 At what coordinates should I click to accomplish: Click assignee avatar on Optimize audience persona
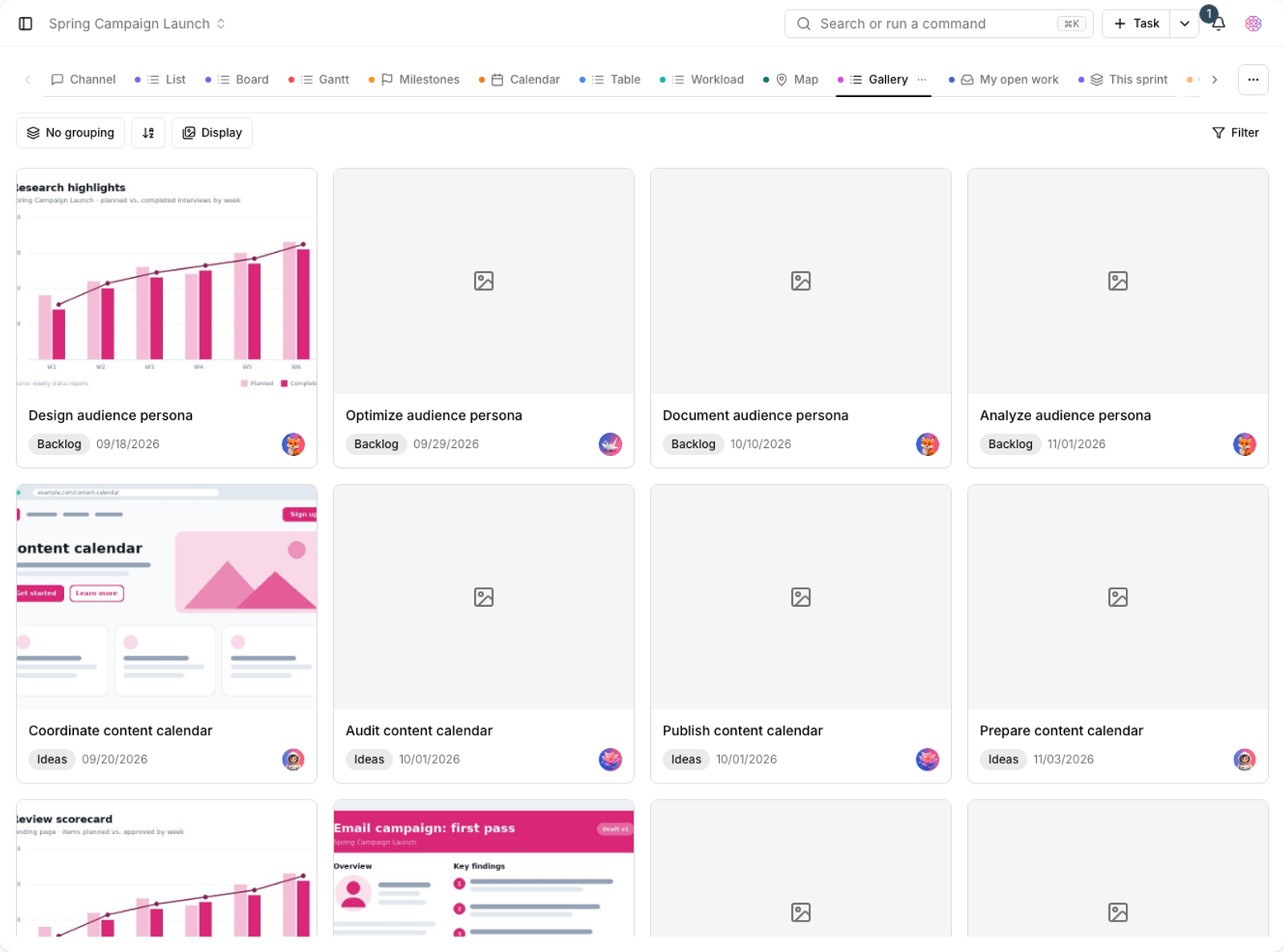point(610,444)
